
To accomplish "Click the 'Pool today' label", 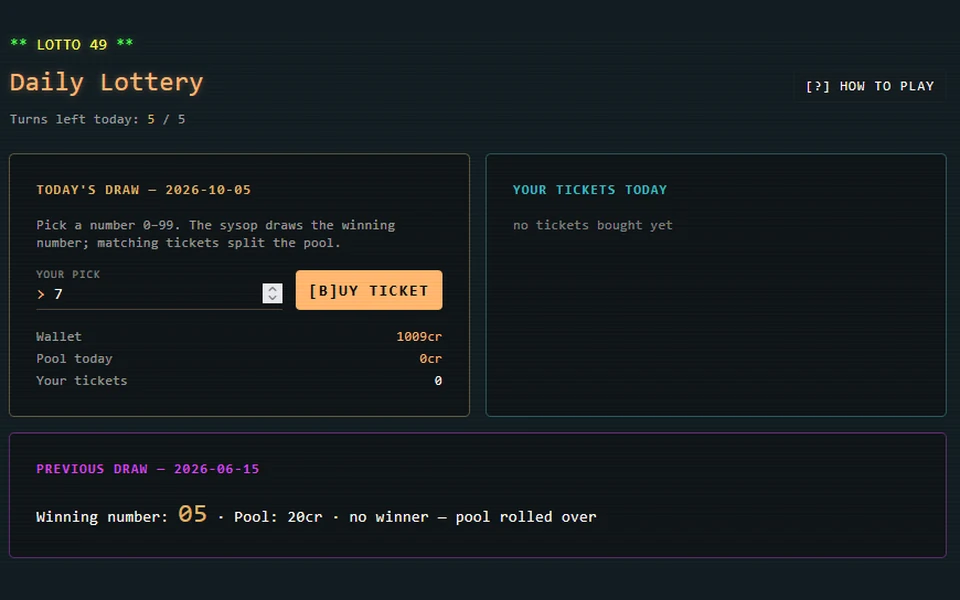I will click(74, 359).
